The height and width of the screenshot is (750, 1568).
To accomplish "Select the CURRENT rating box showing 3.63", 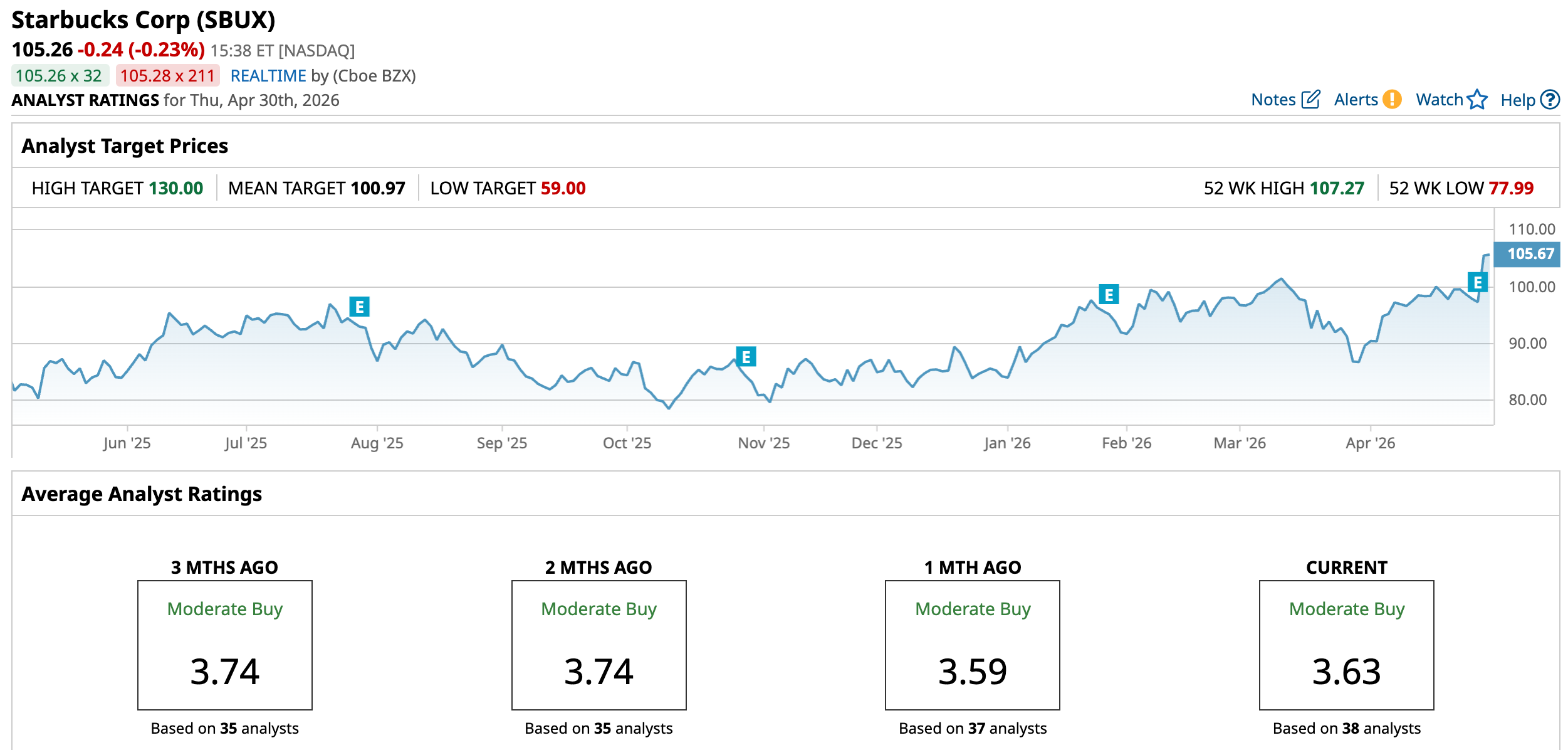I will 1346,645.
